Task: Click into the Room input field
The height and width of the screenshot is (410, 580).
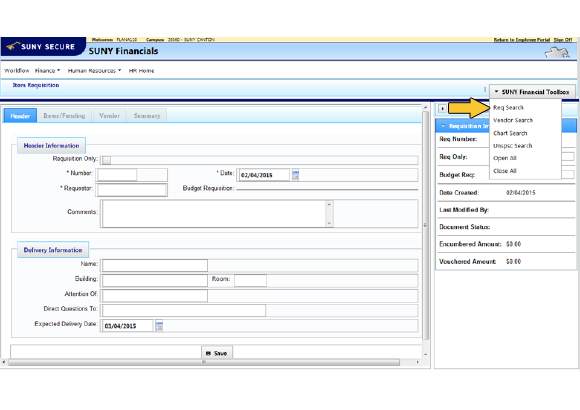Action: [250, 280]
